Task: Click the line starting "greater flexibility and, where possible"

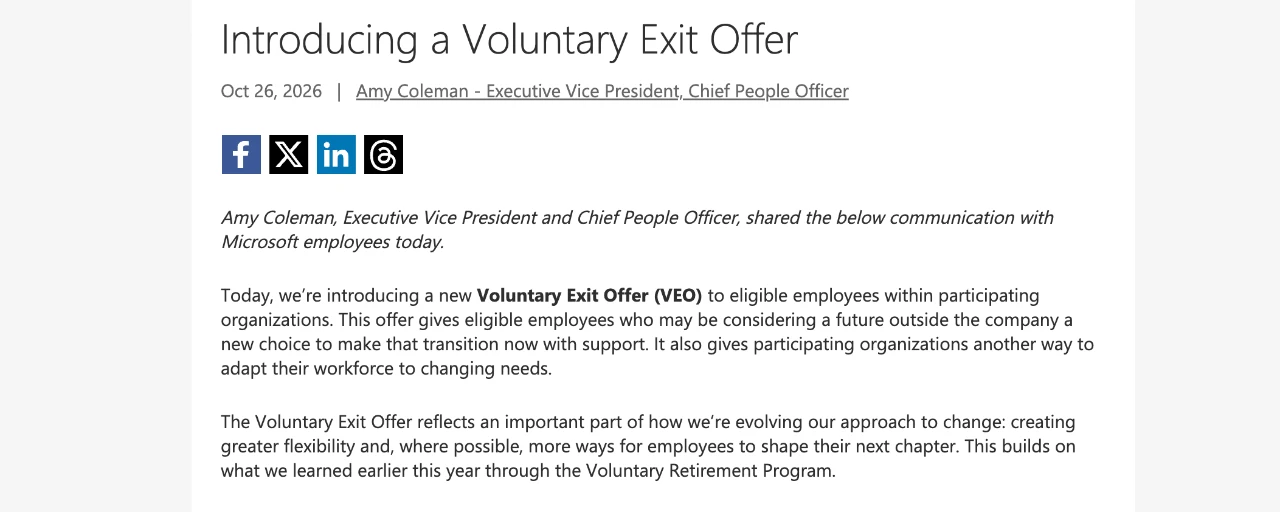Action: [x=648, y=446]
